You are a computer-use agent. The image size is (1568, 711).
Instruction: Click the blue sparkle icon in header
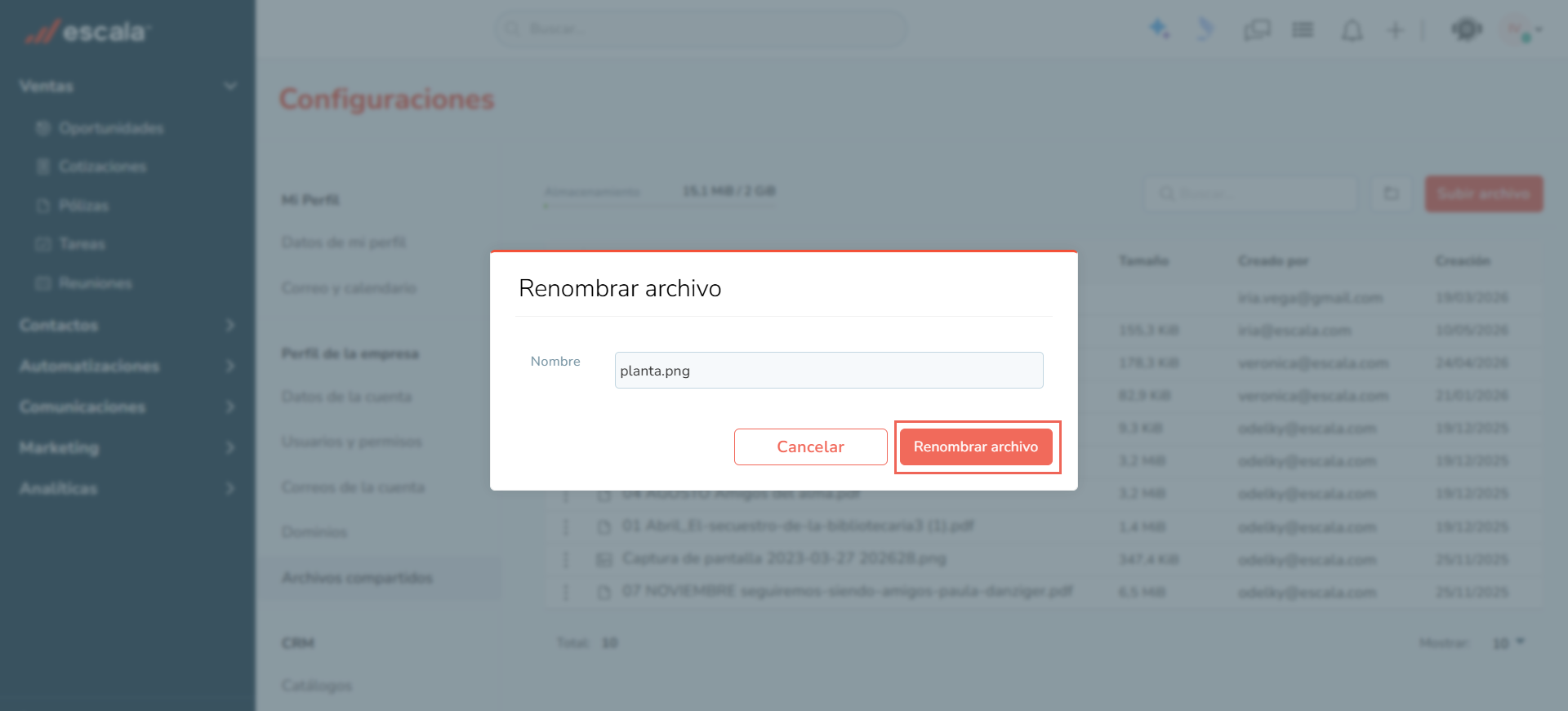[x=1160, y=29]
